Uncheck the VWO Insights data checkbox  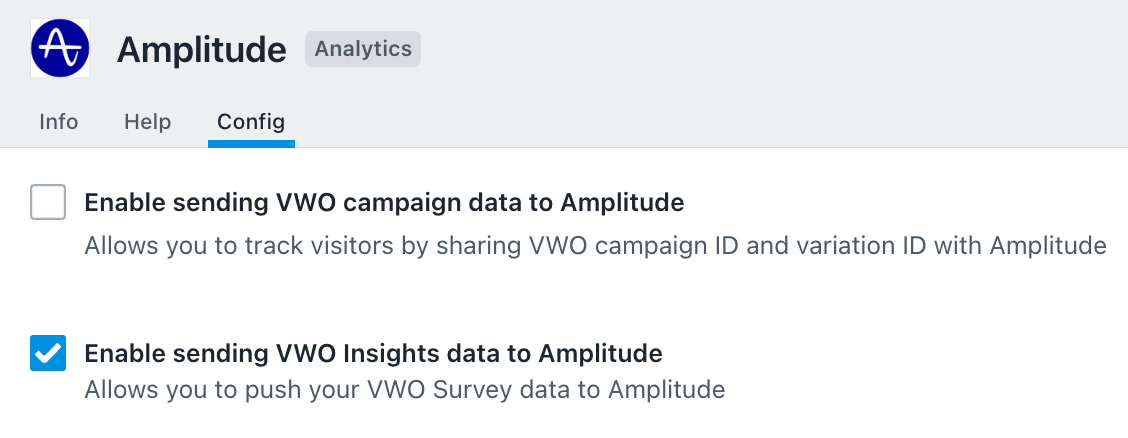pos(48,353)
